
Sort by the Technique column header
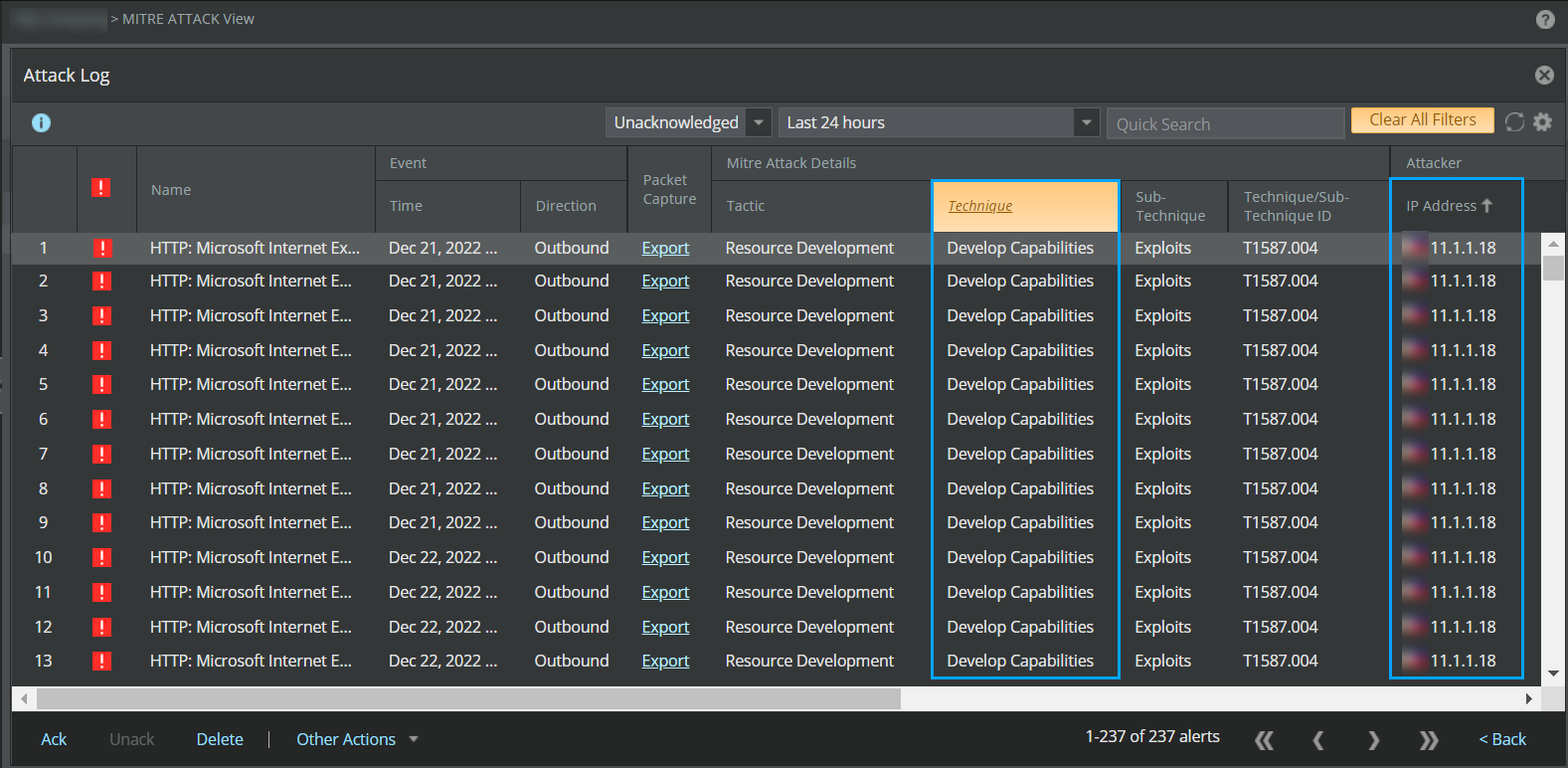[x=979, y=206]
